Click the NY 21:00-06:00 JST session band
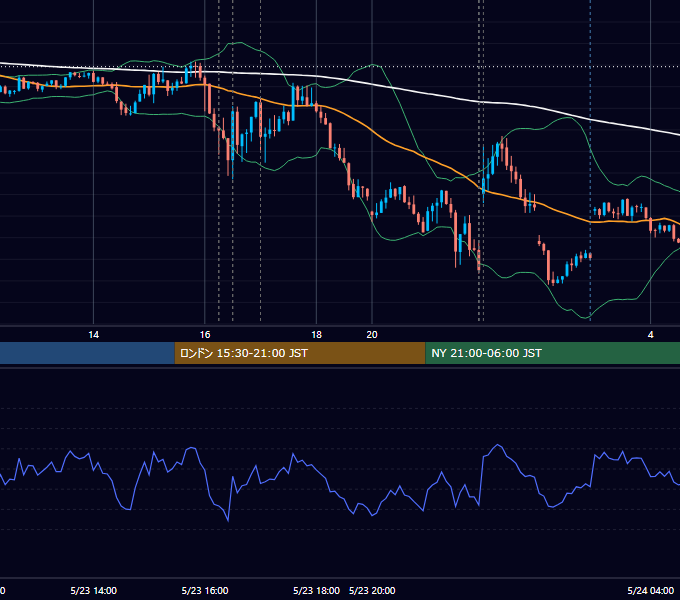Image resolution: width=680 pixels, height=600 pixels. click(552, 353)
